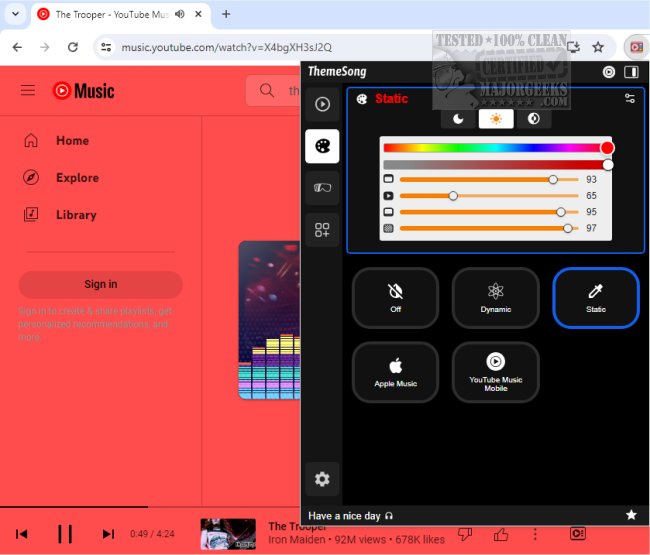
Task: Pause The Trooper playback
Action: (65, 534)
